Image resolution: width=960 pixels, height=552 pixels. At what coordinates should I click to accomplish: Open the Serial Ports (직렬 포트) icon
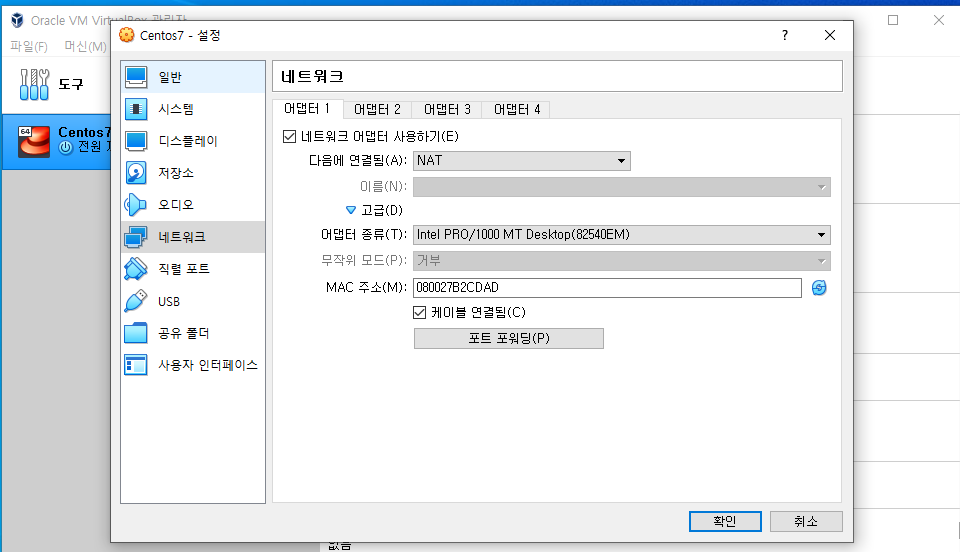tap(136, 269)
